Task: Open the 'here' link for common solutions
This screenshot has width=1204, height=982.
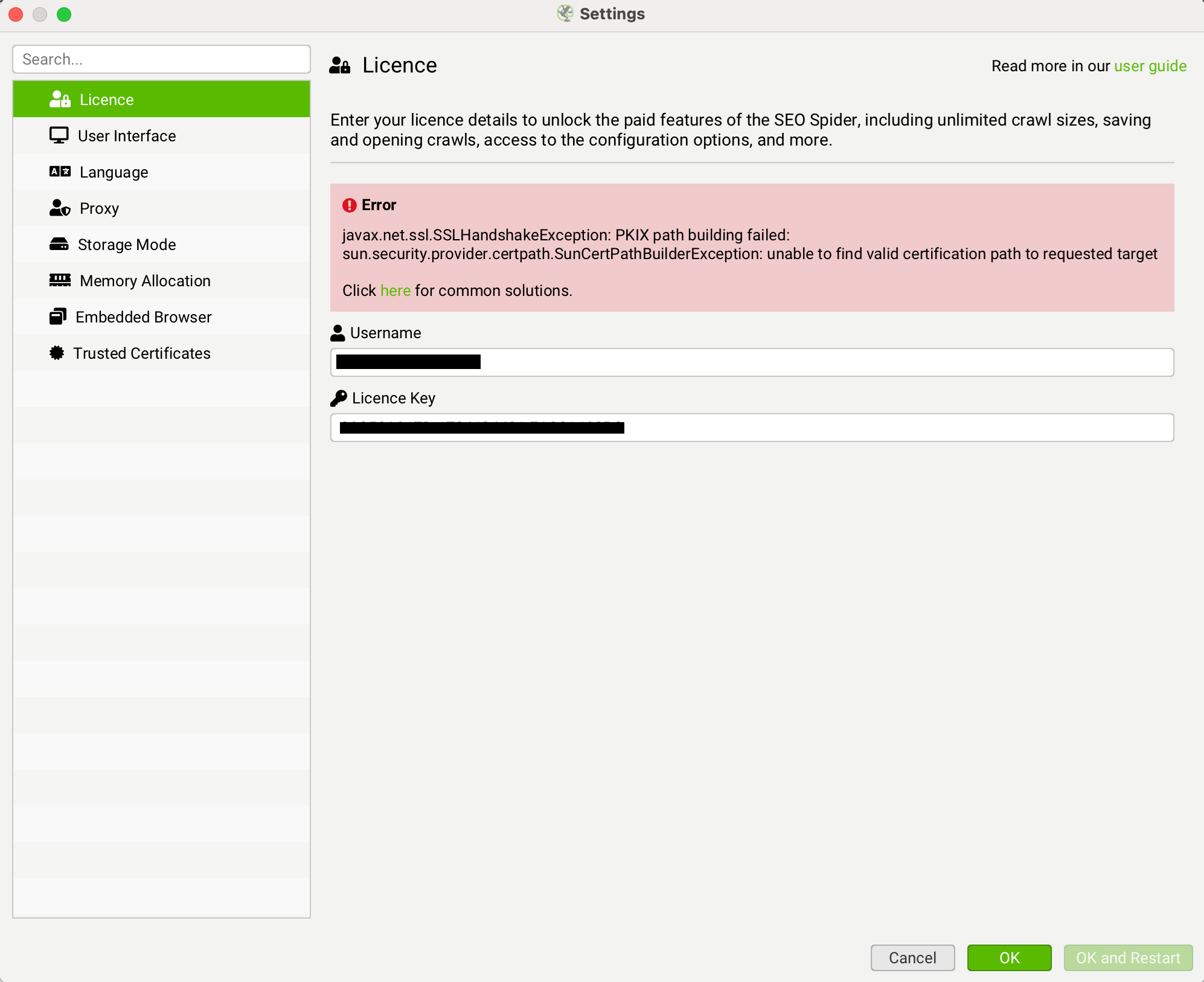Action: pos(395,290)
